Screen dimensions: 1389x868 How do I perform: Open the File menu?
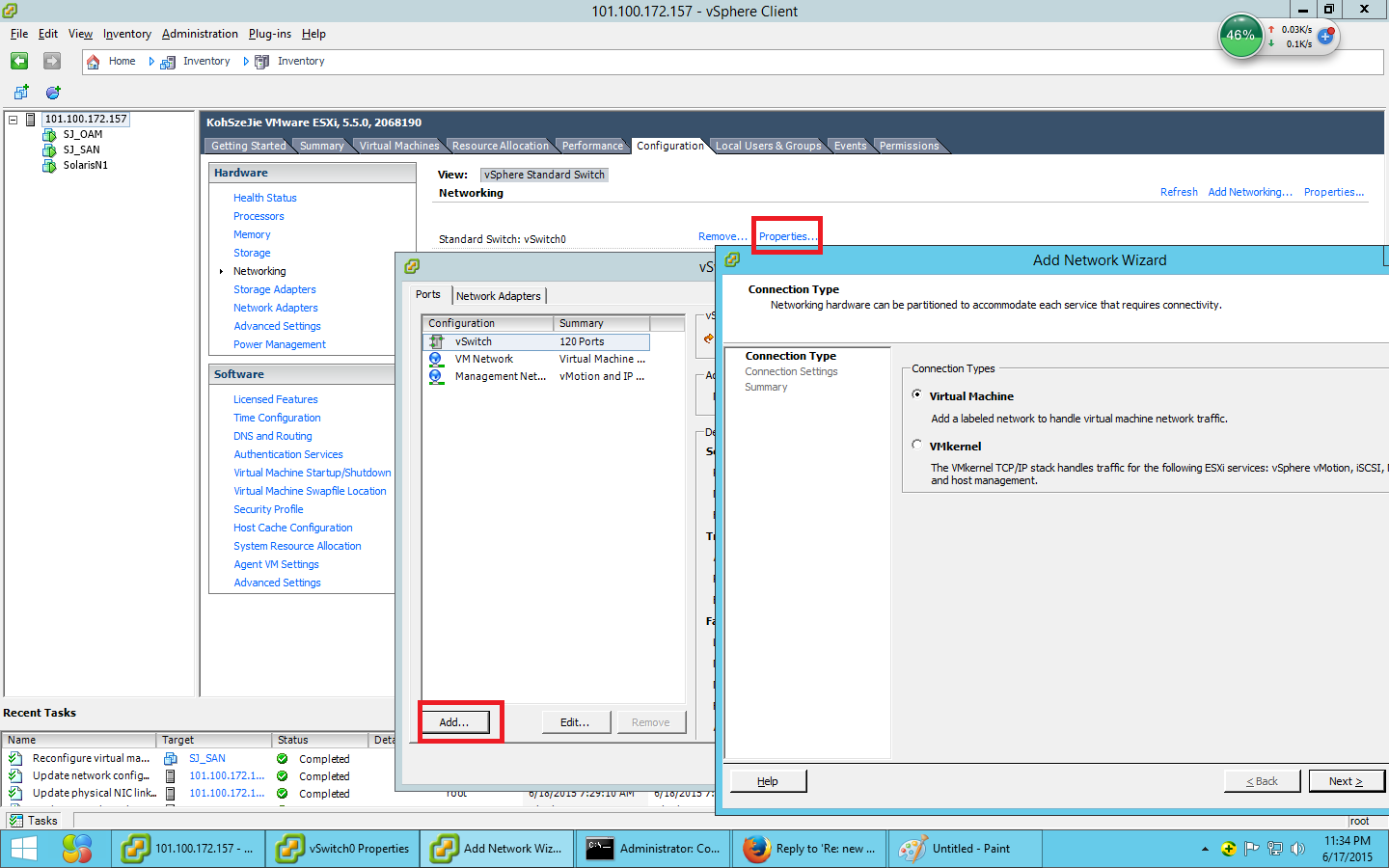point(19,34)
